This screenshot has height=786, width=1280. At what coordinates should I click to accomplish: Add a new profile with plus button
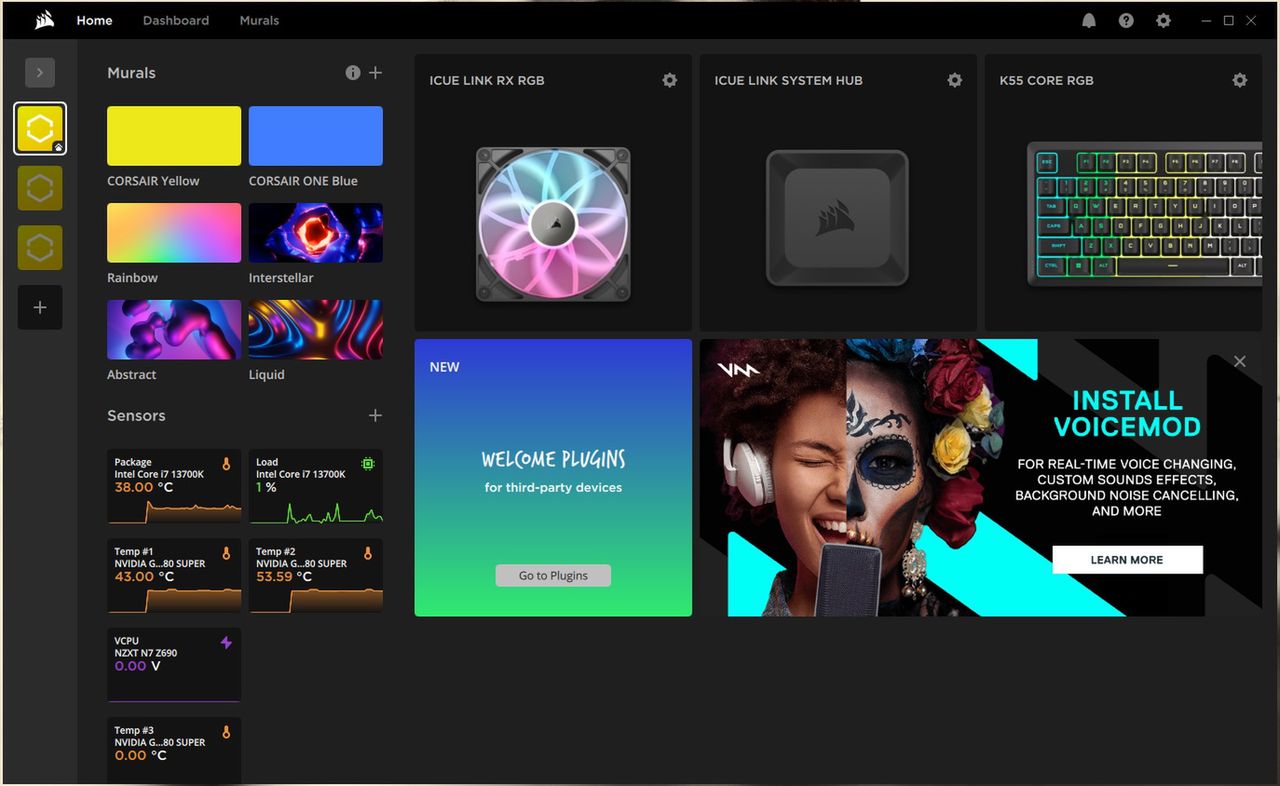point(40,307)
